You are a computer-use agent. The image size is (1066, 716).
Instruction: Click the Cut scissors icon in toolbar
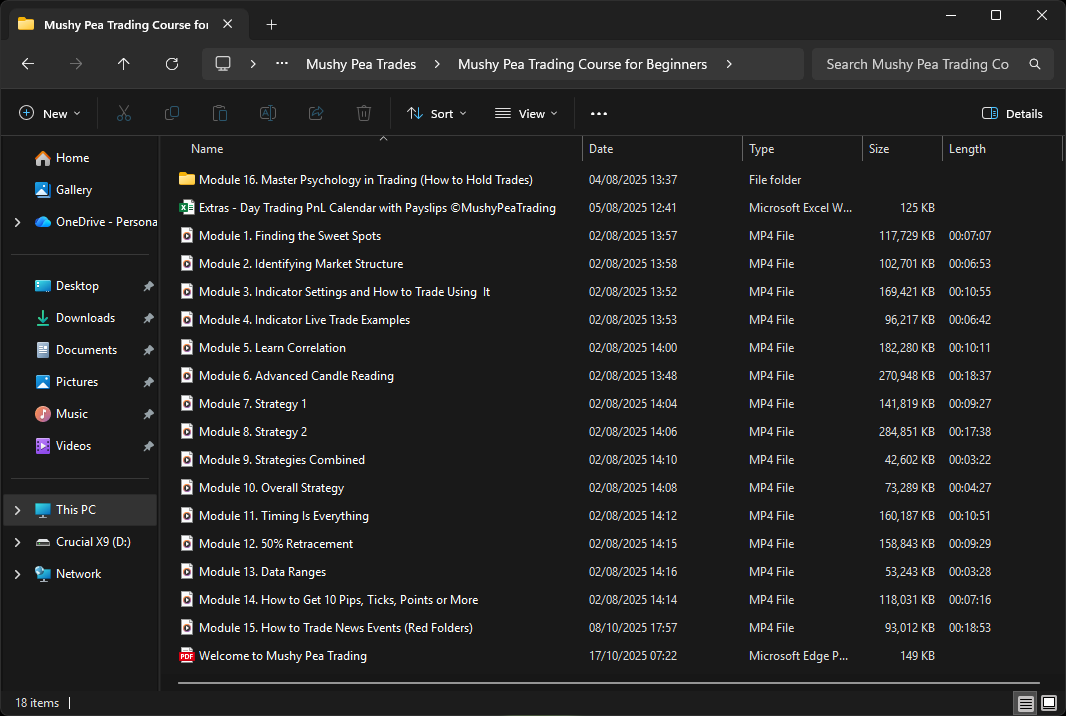pos(124,114)
